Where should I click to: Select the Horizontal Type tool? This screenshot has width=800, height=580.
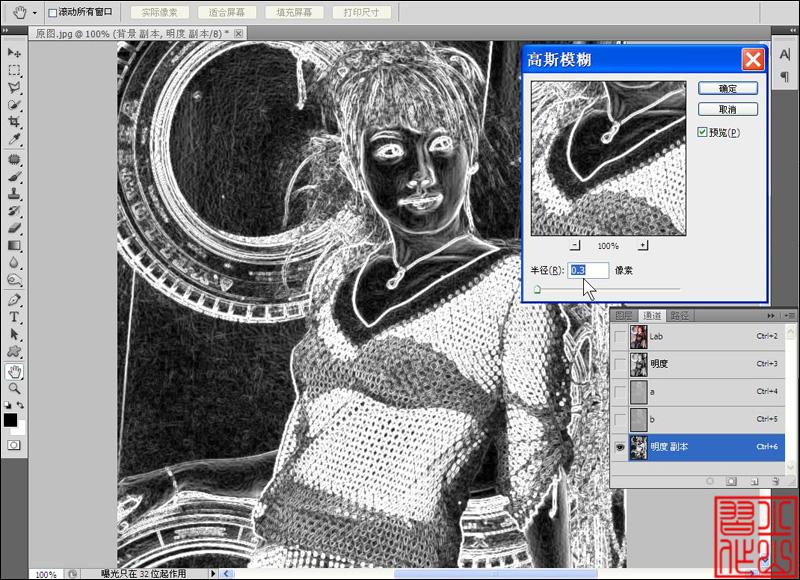tap(14, 317)
